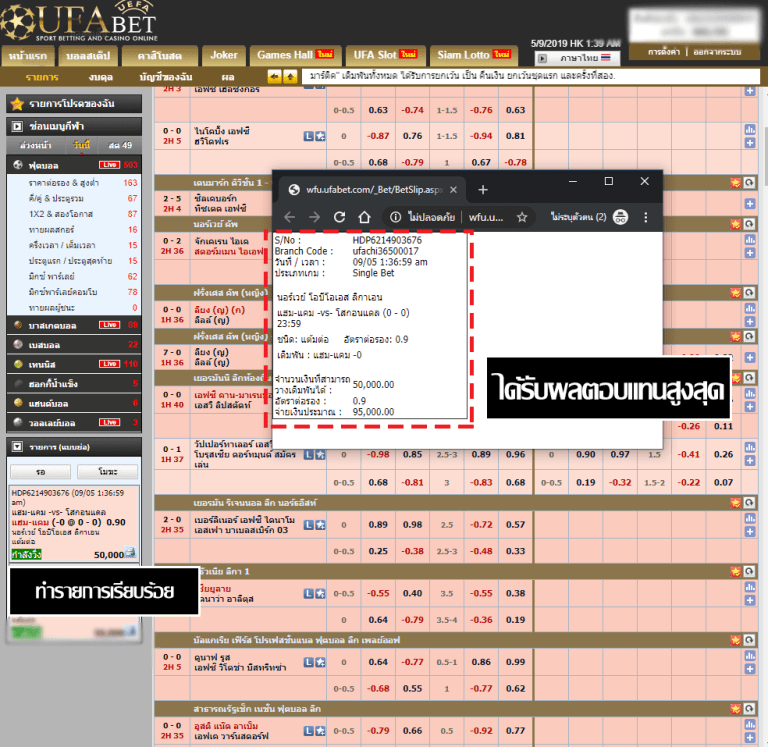View site security info icon
The height and width of the screenshot is (747, 768).
pos(395,217)
